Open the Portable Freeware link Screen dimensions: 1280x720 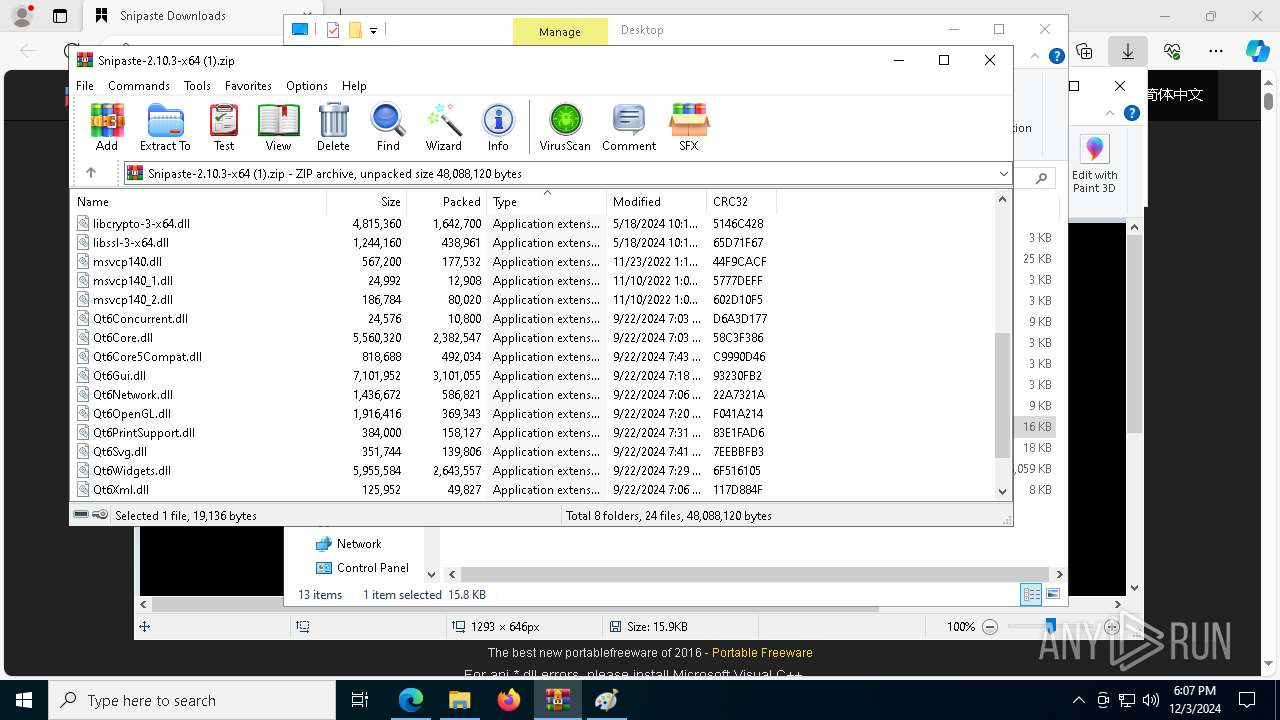coord(762,653)
